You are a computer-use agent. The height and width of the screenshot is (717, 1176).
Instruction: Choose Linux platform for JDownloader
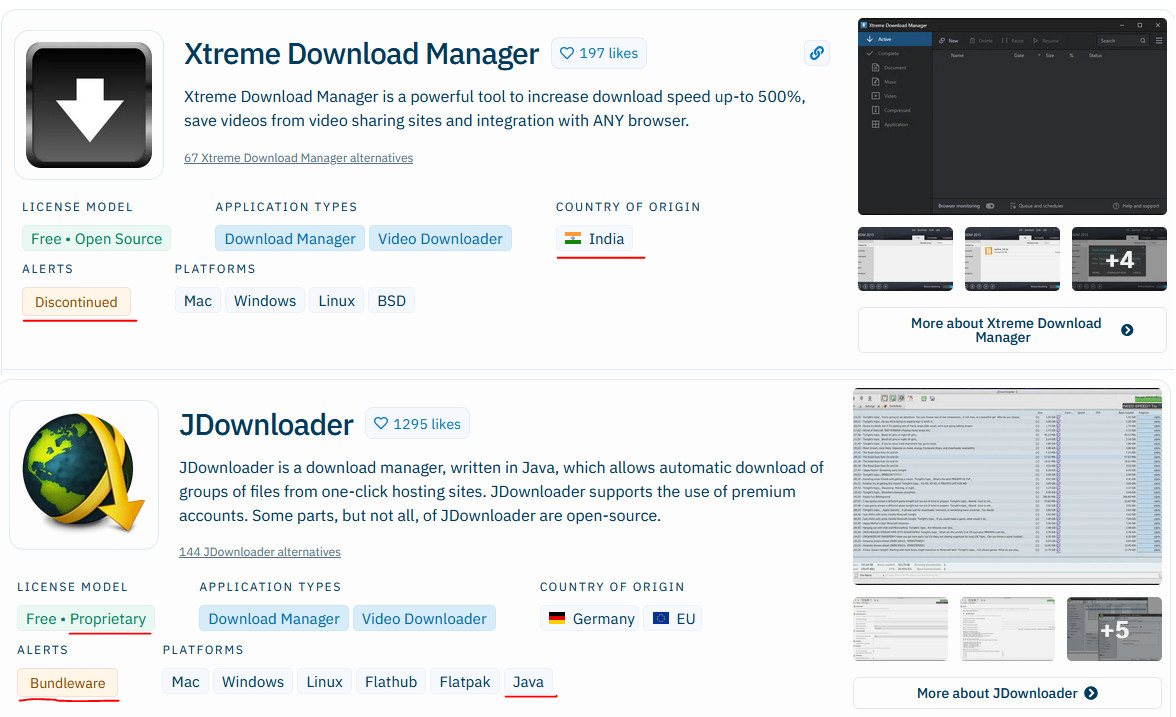pyautogui.click(x=324, y=682)
